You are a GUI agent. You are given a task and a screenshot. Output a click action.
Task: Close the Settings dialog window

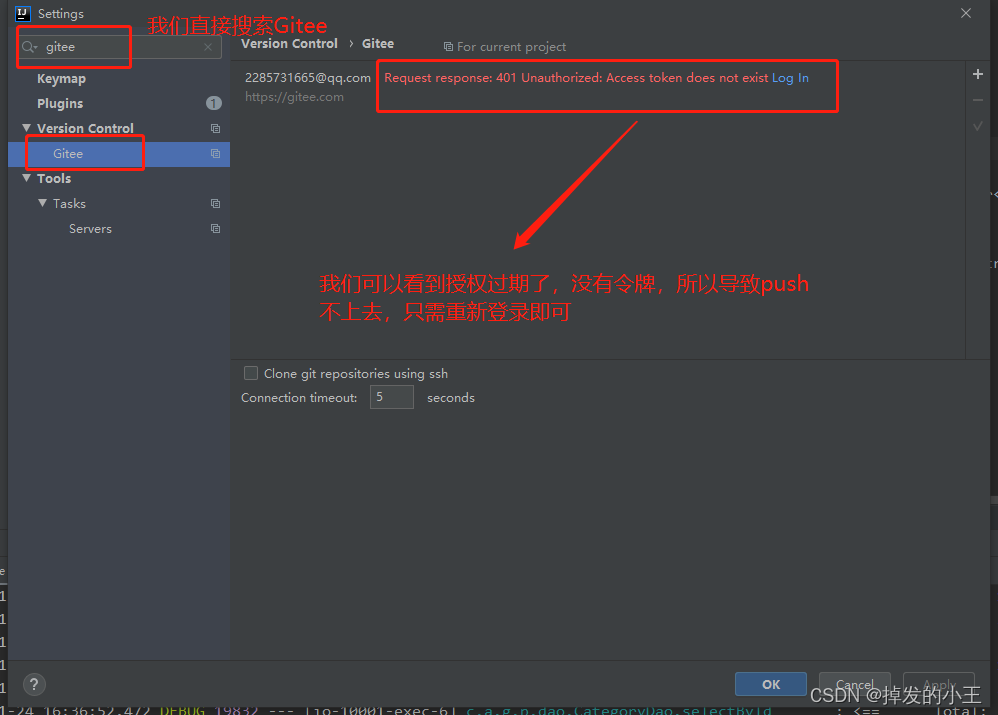966,13
